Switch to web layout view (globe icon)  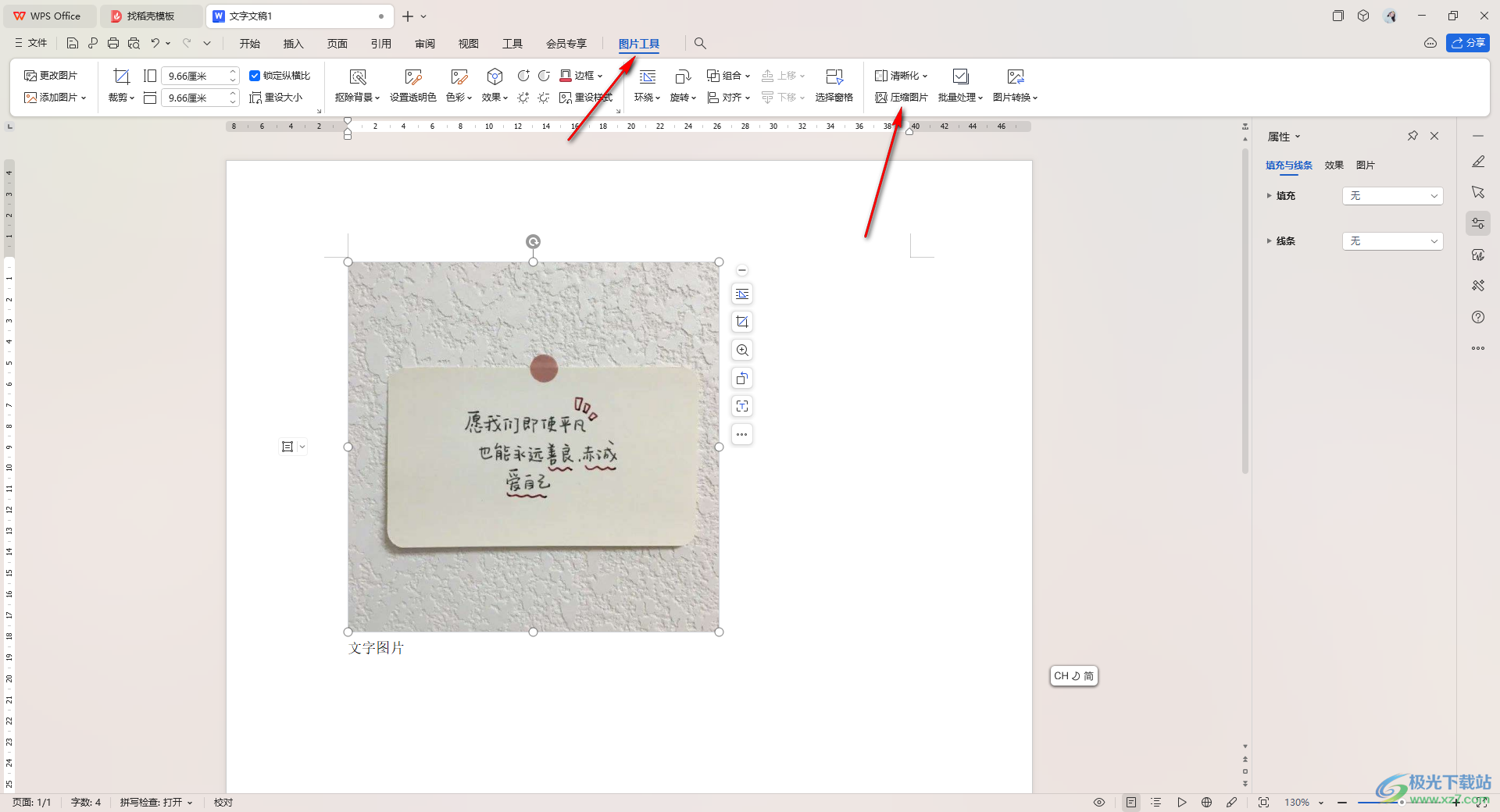pyautogui.click(x=1207, y=802)
